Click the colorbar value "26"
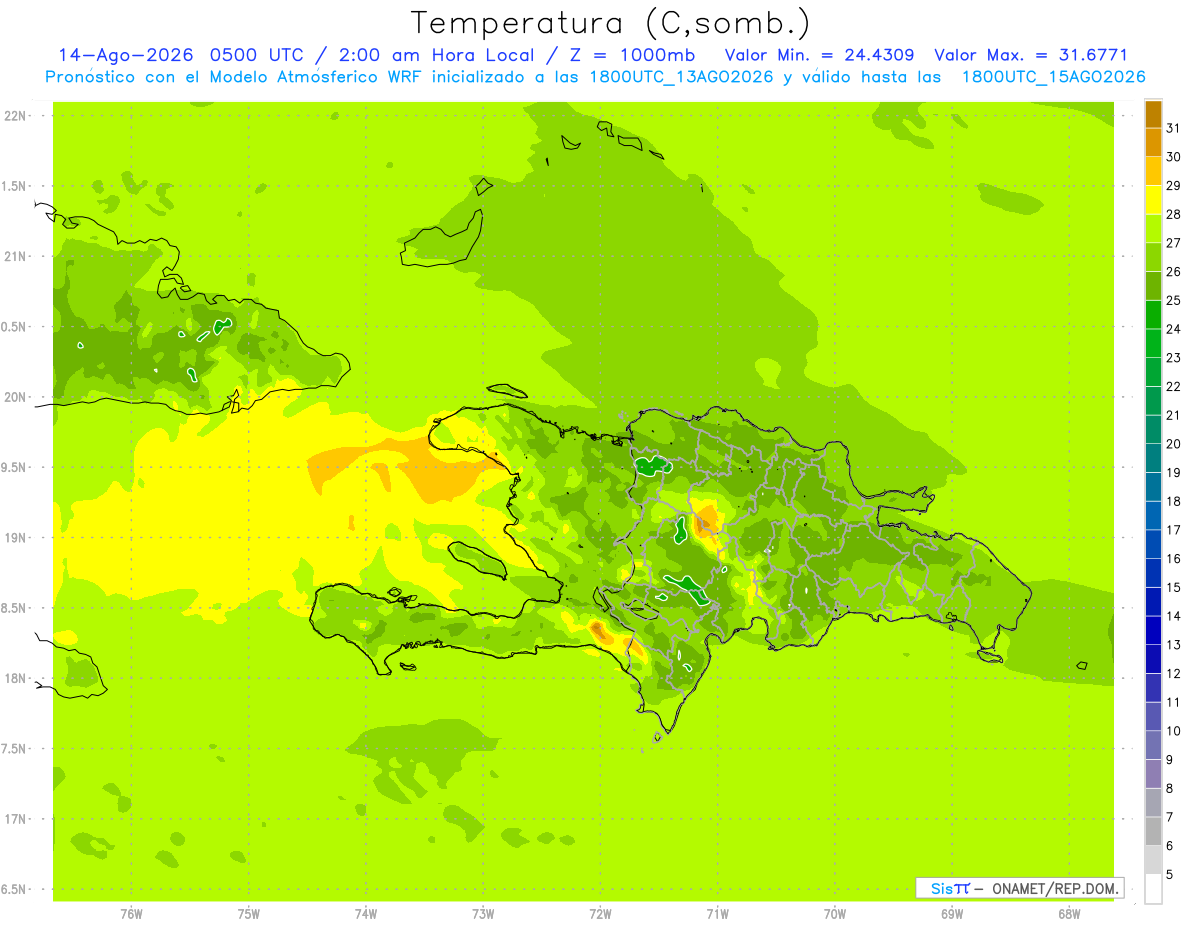Viewport: 1200px width, 927px height. pos(1175,271)
